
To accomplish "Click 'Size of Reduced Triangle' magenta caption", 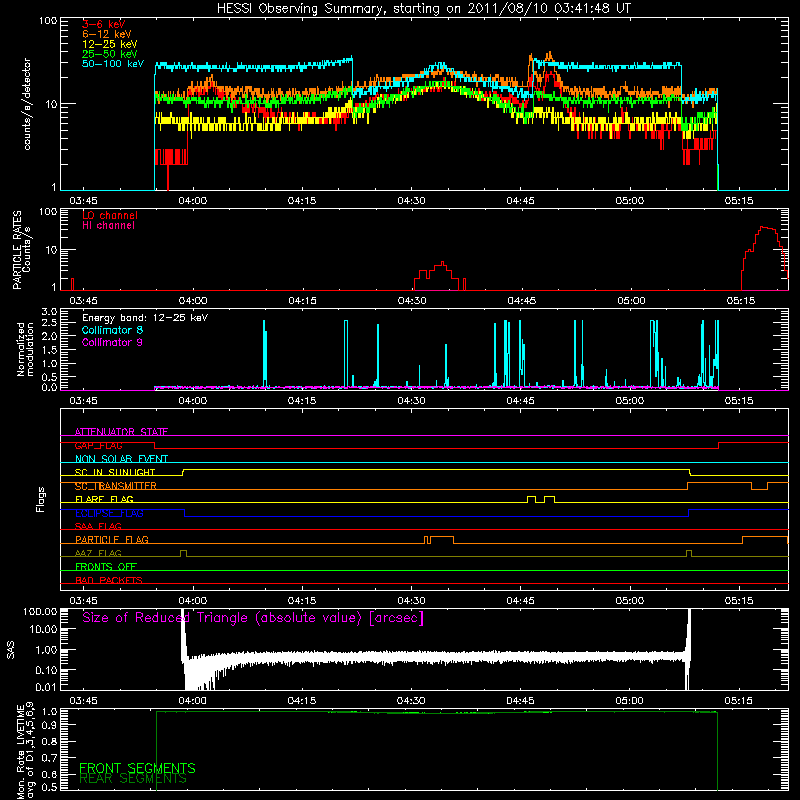I will tap(253, 618).
